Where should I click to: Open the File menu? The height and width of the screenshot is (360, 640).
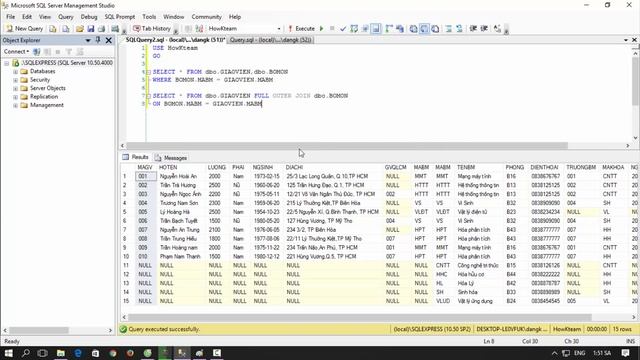[x=11, y=17]
